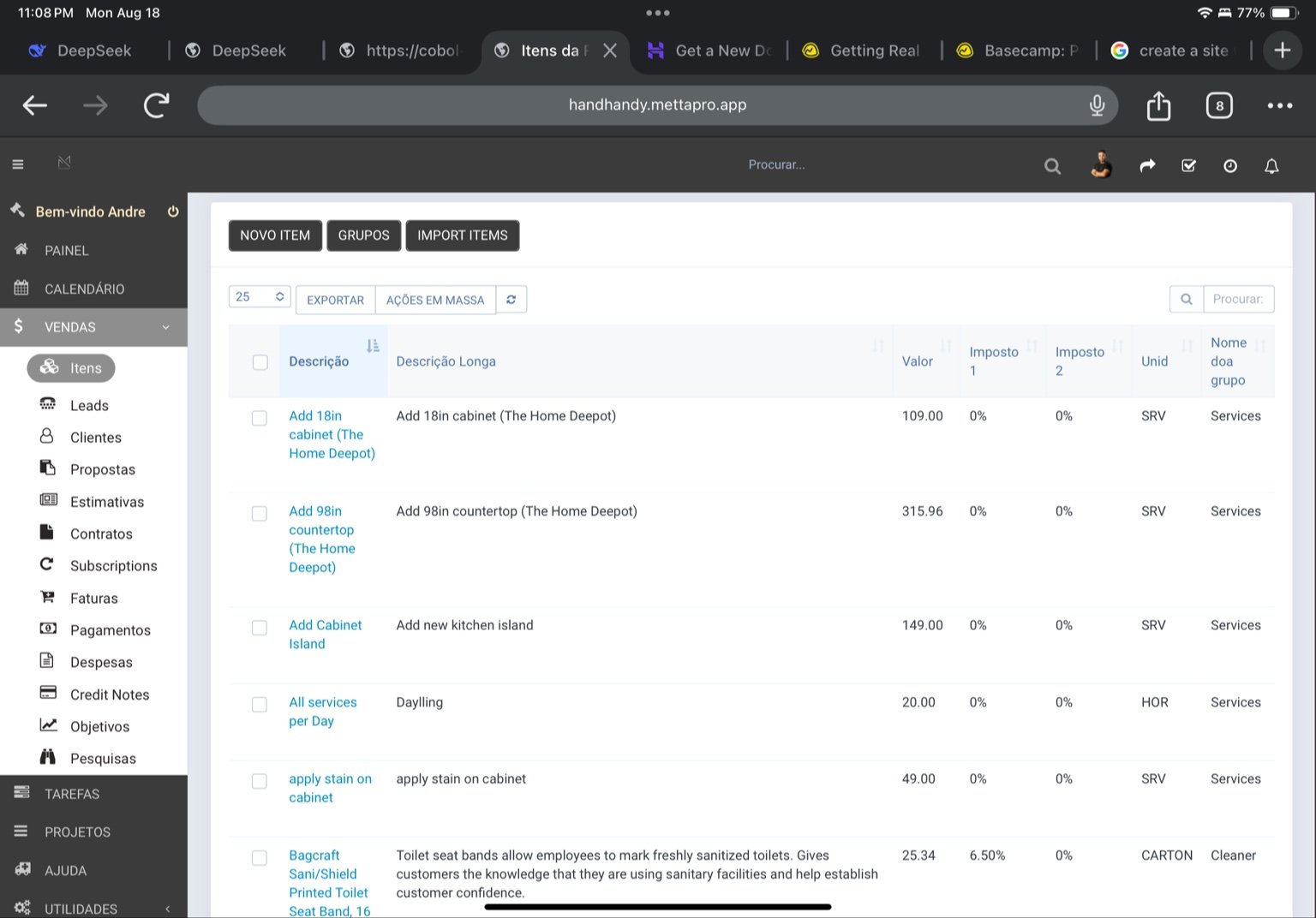
Task: Click the search magnifier in top bar
Action: [1052, 166]
